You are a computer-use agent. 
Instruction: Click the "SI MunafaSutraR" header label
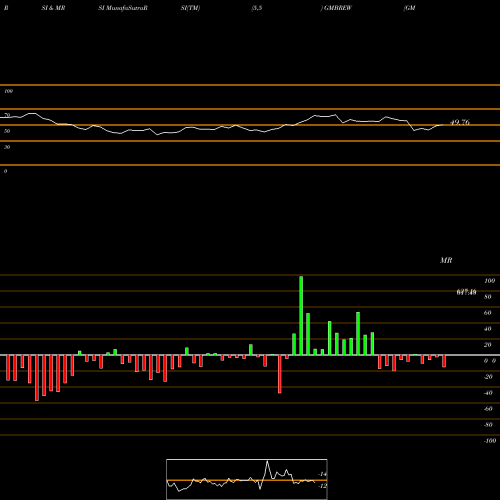[x=123, y=8]
